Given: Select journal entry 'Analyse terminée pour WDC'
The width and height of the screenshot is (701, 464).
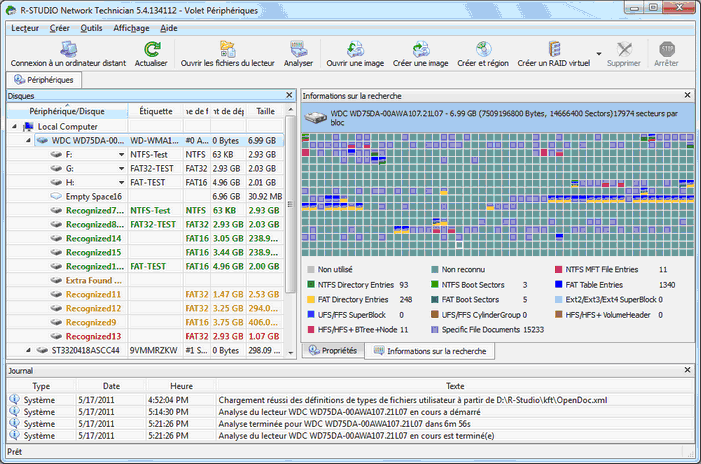Looking at the screenshot, I should (350, 423).
